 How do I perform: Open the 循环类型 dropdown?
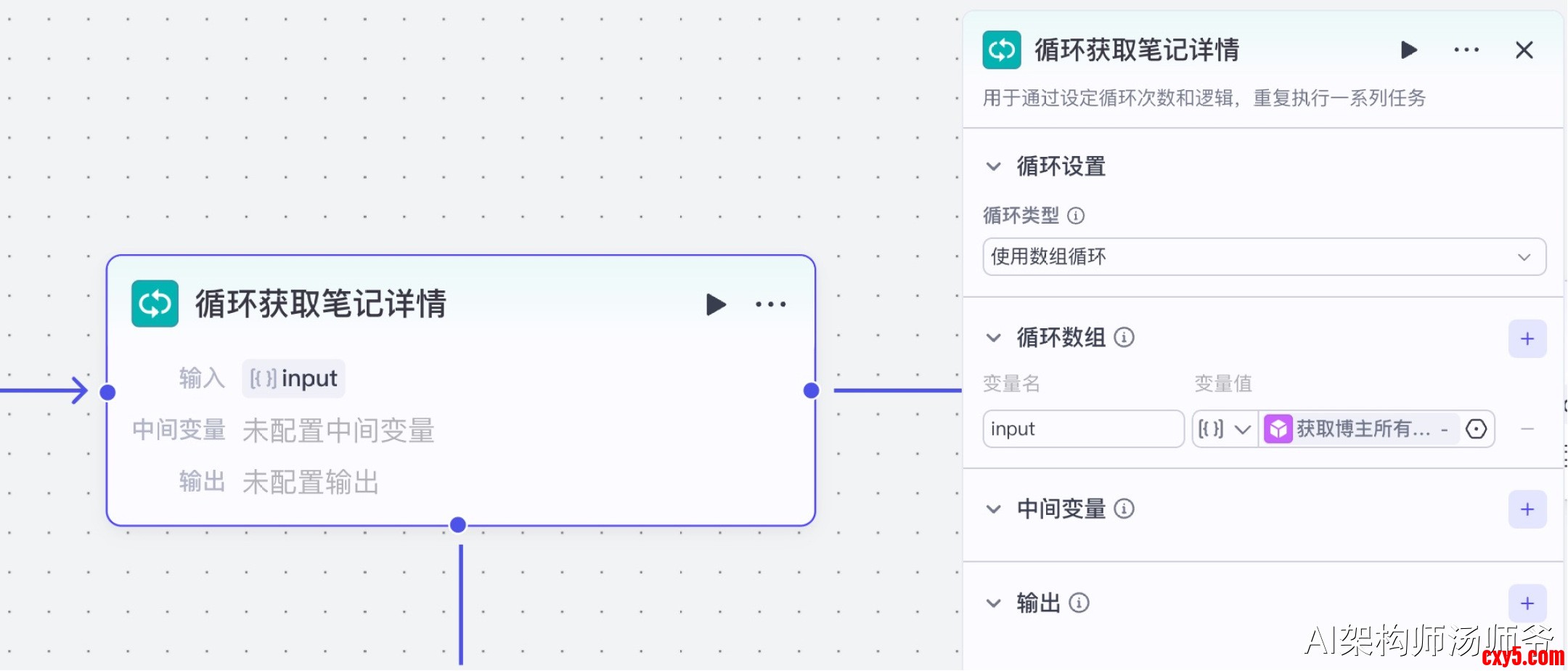1263,257
